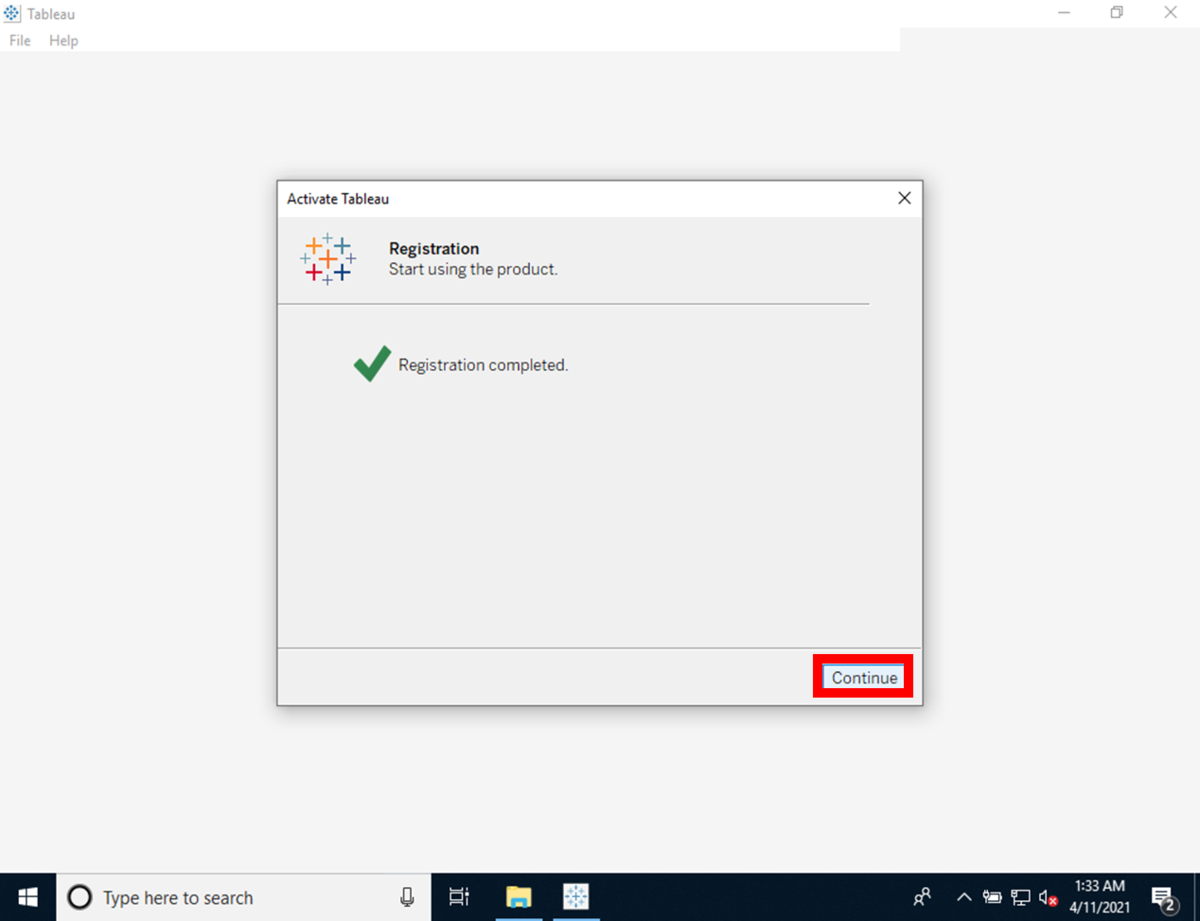The image size is (1200, 921).
Task: Click the Continue button
Action: tap(864, 678)
